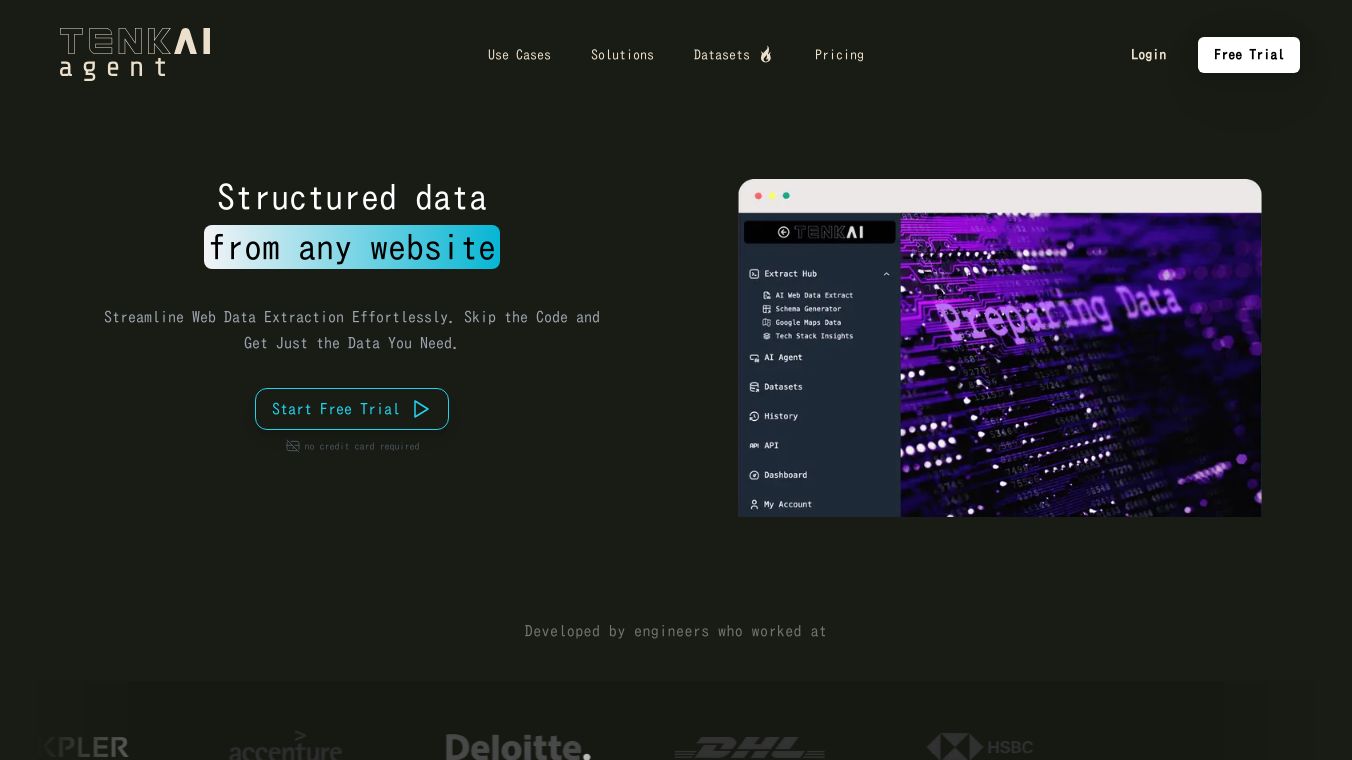Open the Solutions menu
The width and height of the screenshot is (1352, 760).
tap(622, 55)
